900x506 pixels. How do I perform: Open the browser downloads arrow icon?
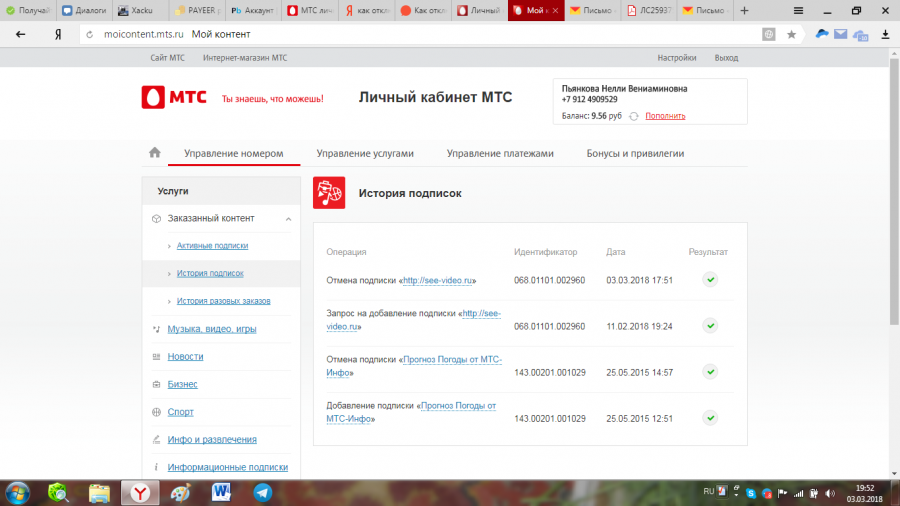point(886,34)
